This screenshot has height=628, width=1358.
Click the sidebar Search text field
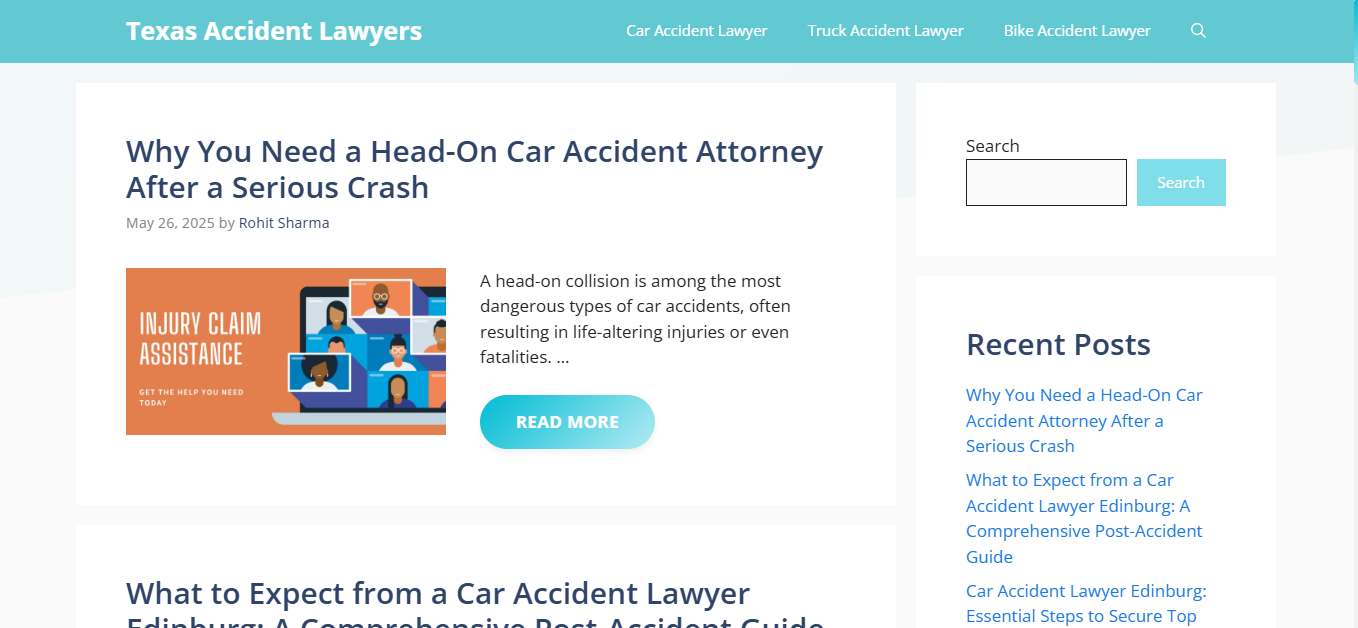(x=1046, y=183)
